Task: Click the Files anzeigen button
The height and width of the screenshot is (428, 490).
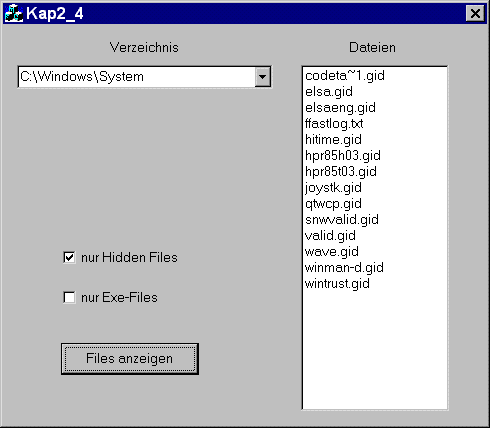Action: pos(130,359)
